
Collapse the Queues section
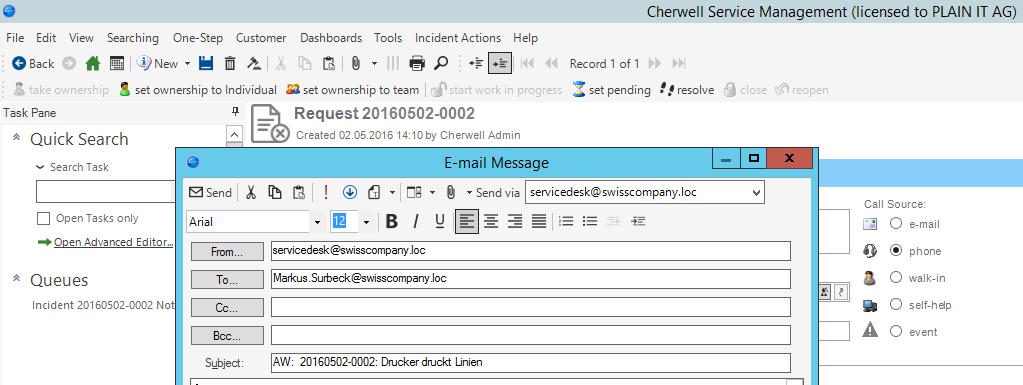click(17, 279)
